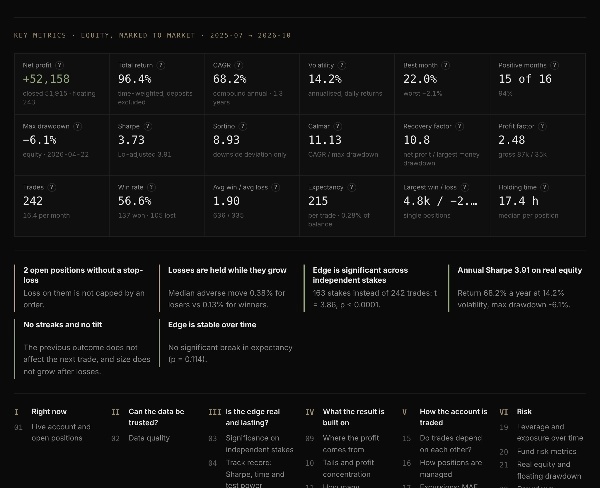Open 'Where the profit comes from' link
The width and height of the screenshot is (600, 488).
pyautogui.click(x=351, y=444)
